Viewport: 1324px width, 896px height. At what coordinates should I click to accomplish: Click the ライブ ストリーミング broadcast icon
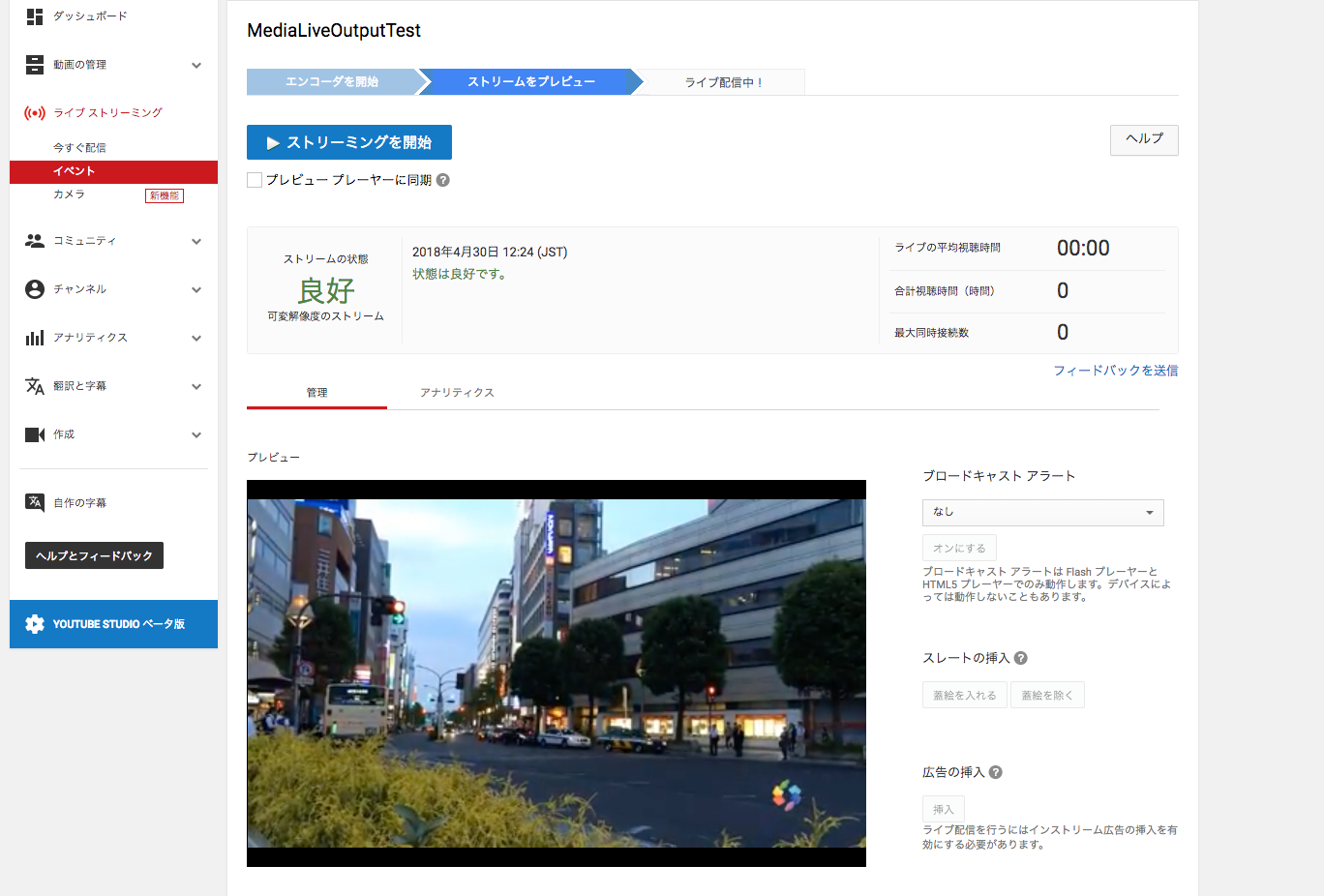pos(35,113)
